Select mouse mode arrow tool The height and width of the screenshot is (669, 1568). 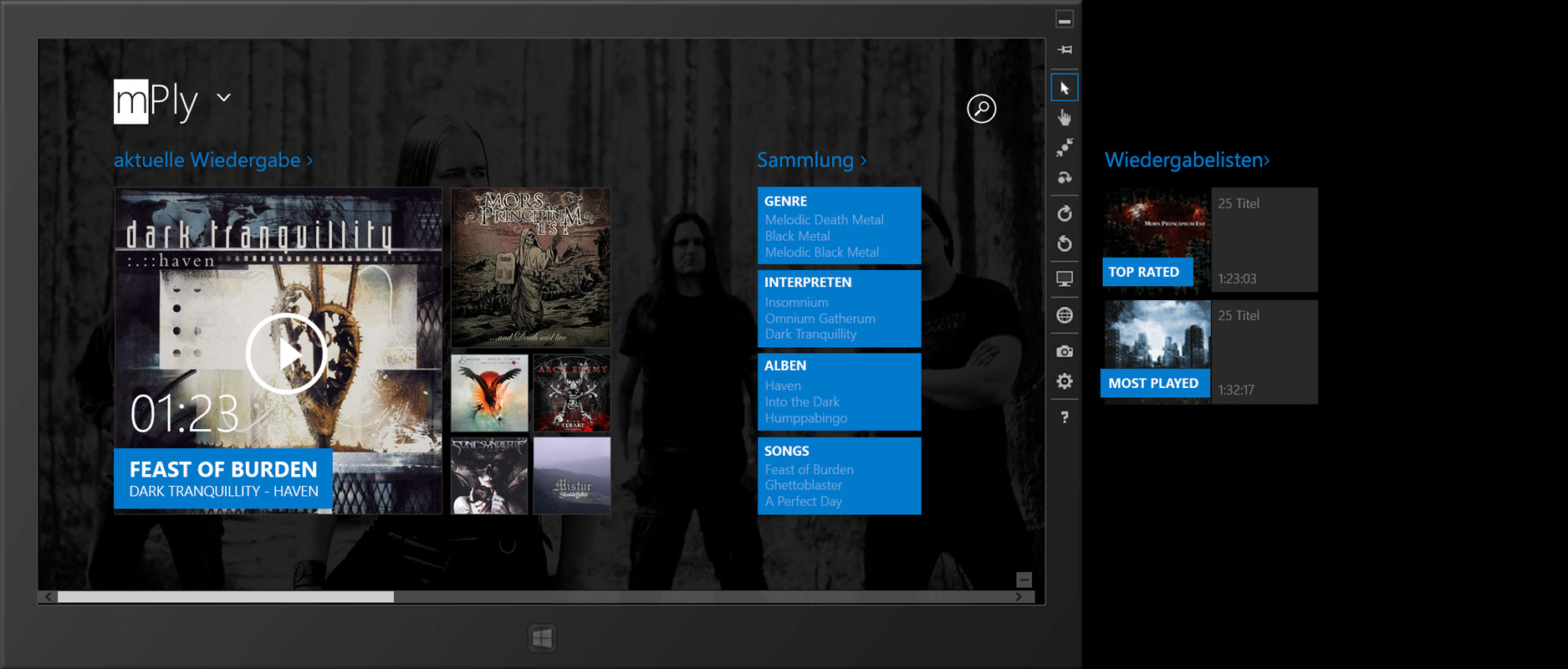coord(1065,88)
